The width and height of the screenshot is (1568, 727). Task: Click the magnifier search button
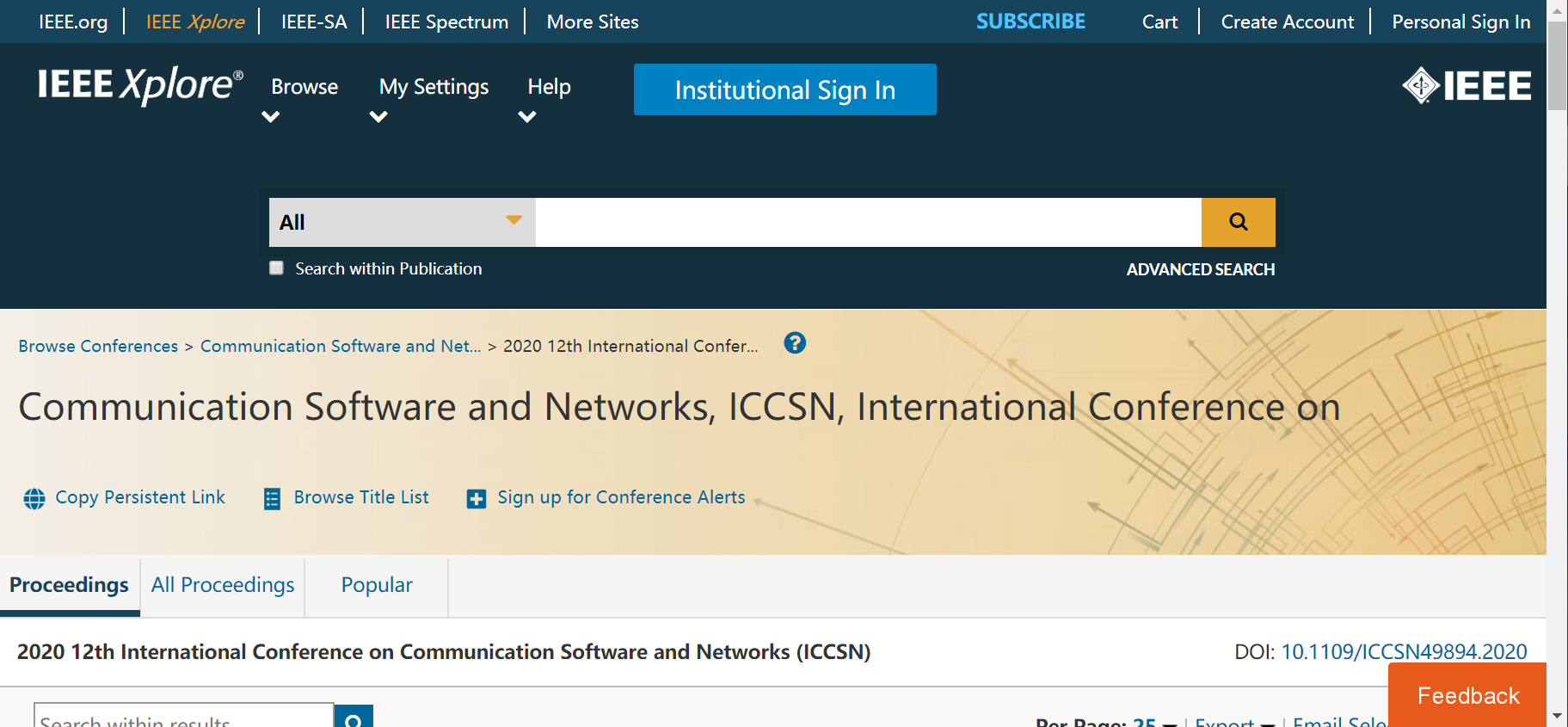tap(1238, 222)
